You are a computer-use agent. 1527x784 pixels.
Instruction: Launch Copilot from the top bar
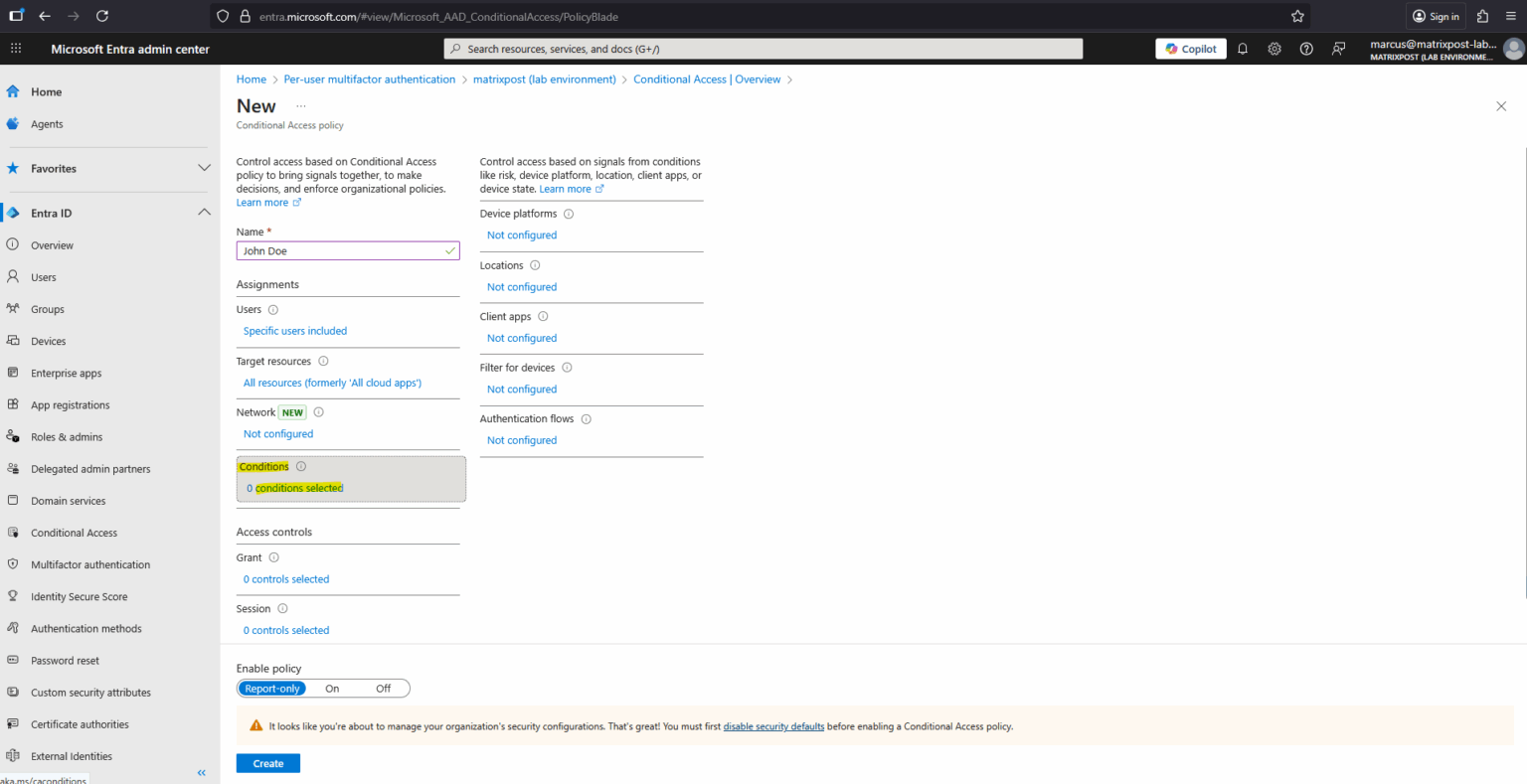pos(1190,48)
